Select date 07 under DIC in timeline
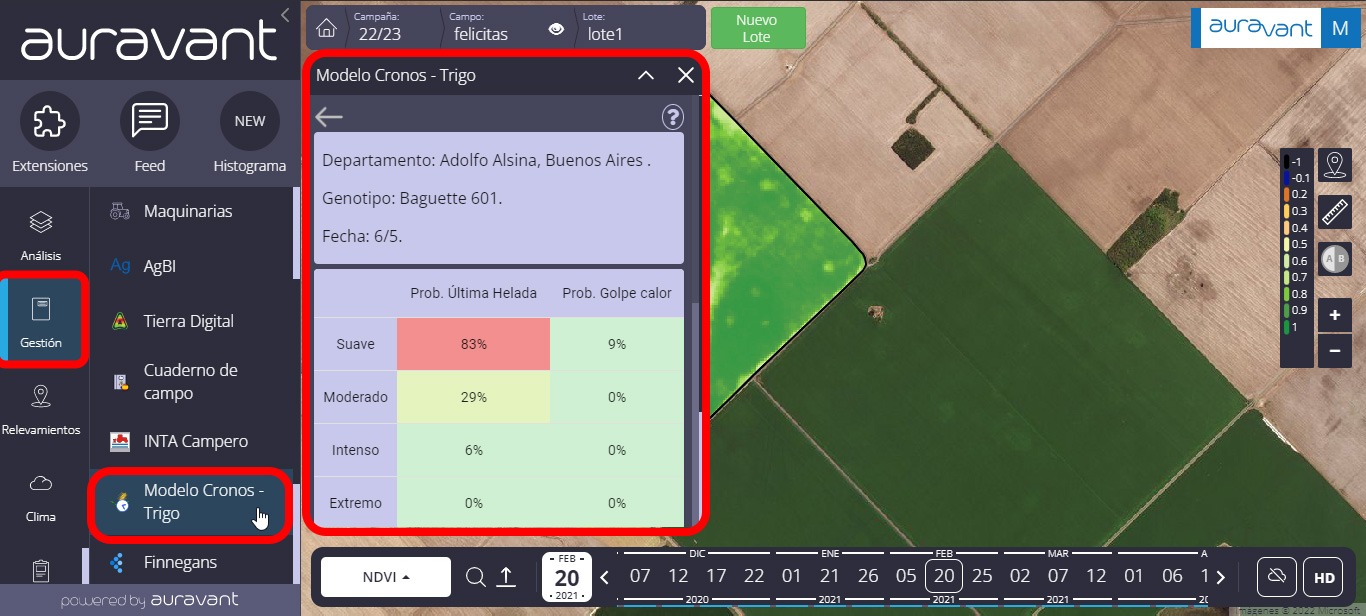Viewport: 1366px width, 616px height. tap(640, 577)
